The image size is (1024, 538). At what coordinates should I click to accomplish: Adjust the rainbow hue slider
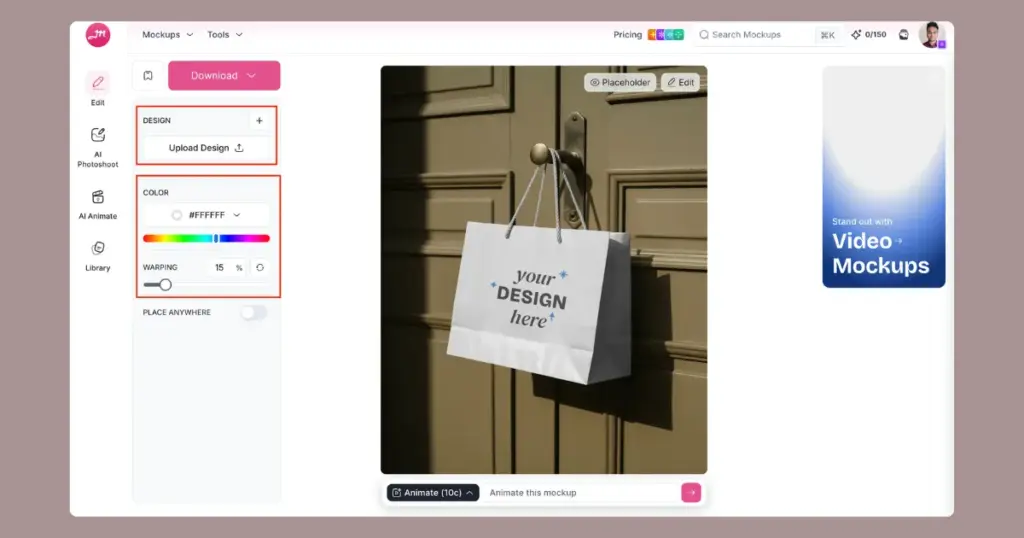click(x=206, y=238)
